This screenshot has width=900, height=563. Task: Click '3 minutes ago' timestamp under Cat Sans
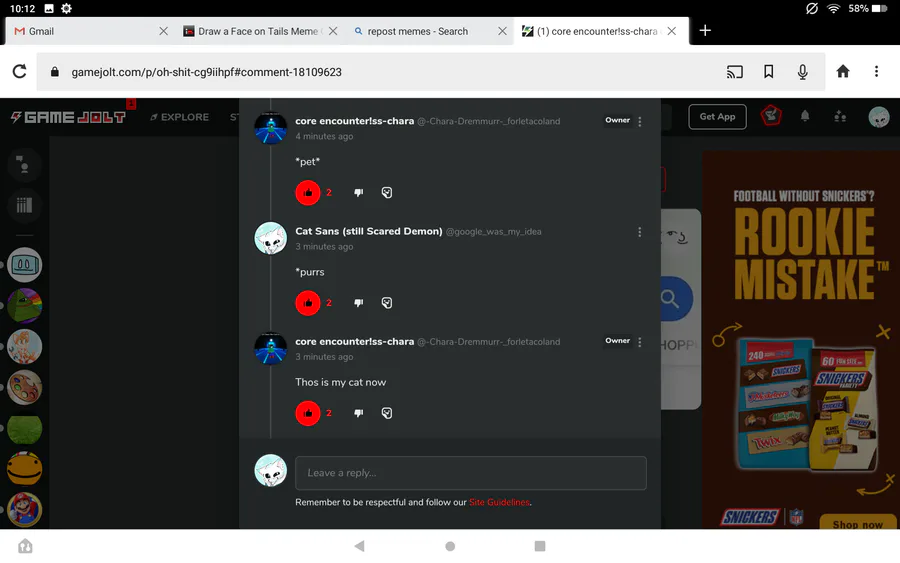click(324, 247)
